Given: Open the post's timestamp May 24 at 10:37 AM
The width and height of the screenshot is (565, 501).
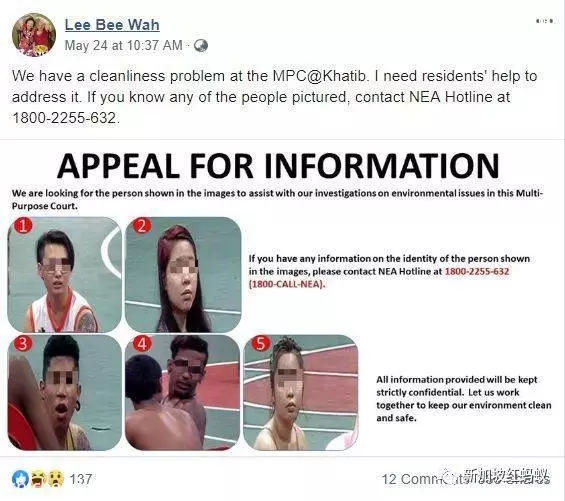Looking at the screenshot, I should coord(124,45).
